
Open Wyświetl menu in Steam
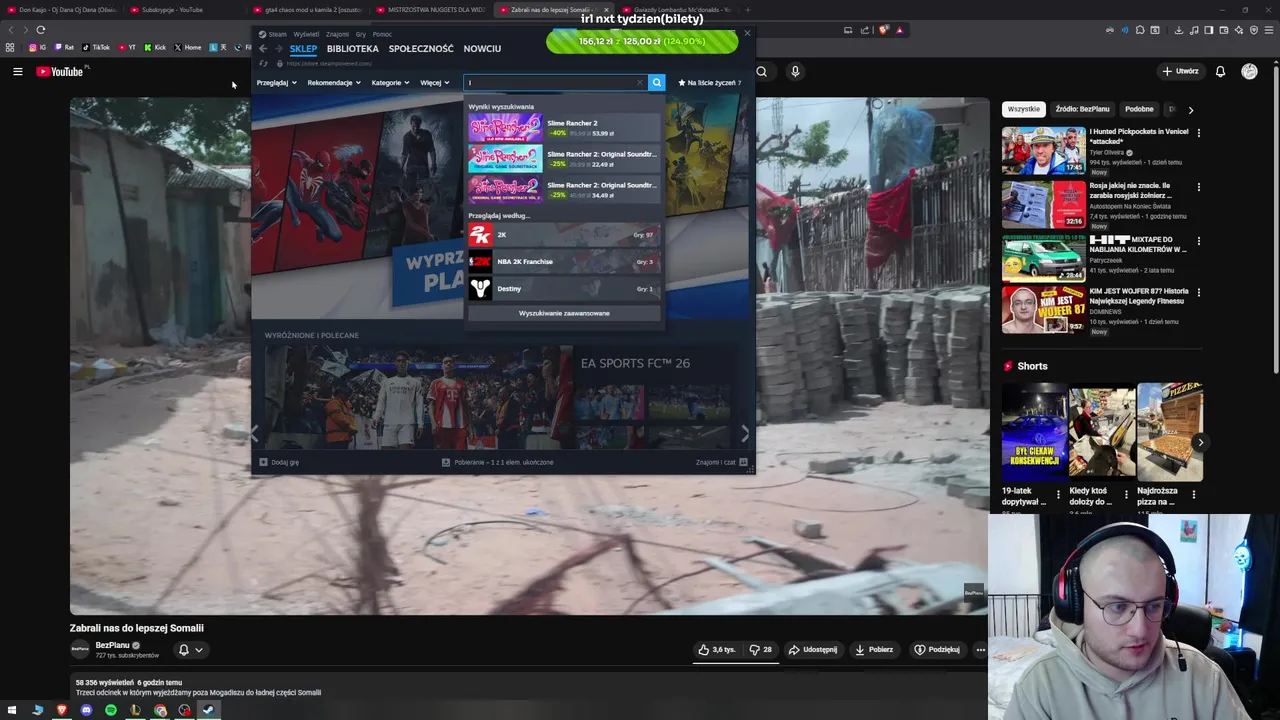point(306,34)
